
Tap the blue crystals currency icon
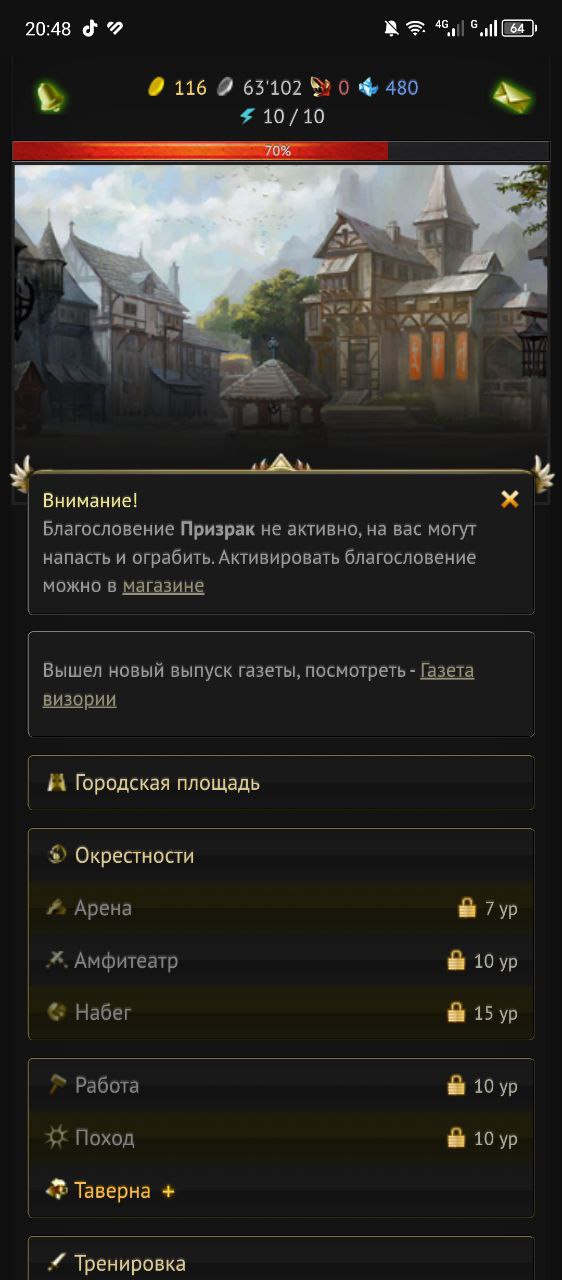pyautogui.click(x=368, y=87)
